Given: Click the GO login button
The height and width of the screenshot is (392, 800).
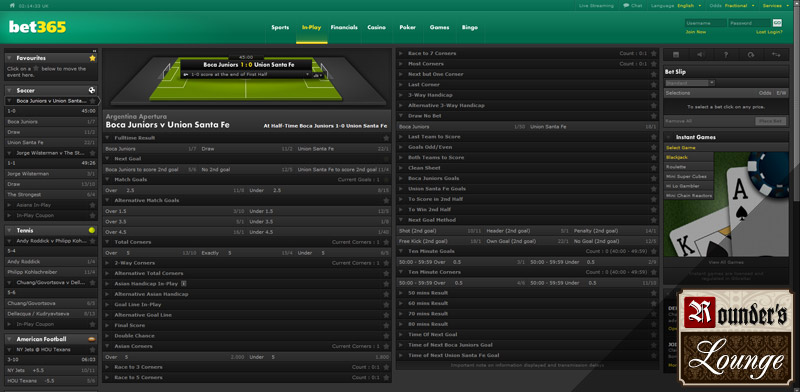Looking at the screenshot, I should (777, 22).
